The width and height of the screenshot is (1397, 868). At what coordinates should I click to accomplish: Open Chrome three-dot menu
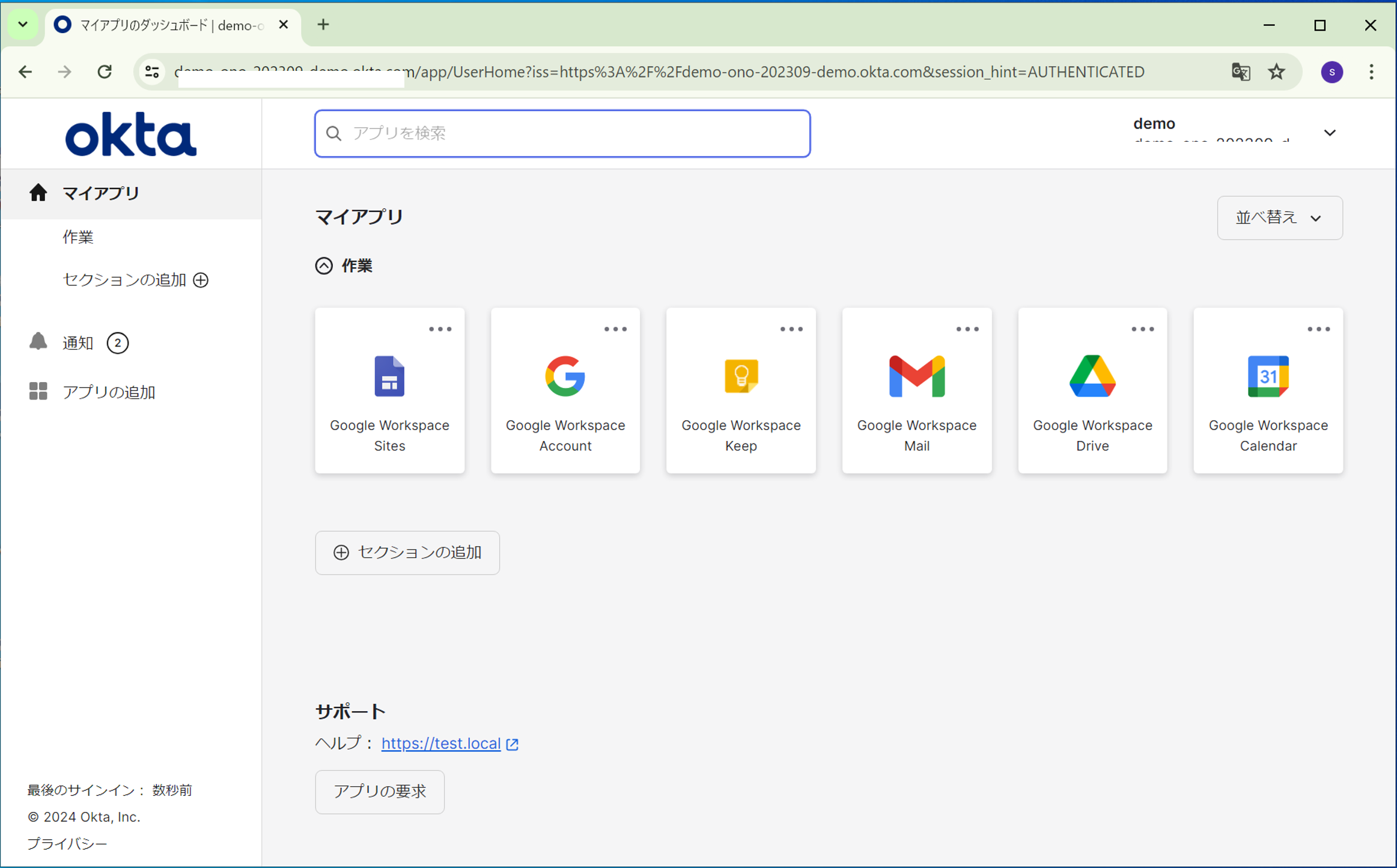(x=1371, y=72)
